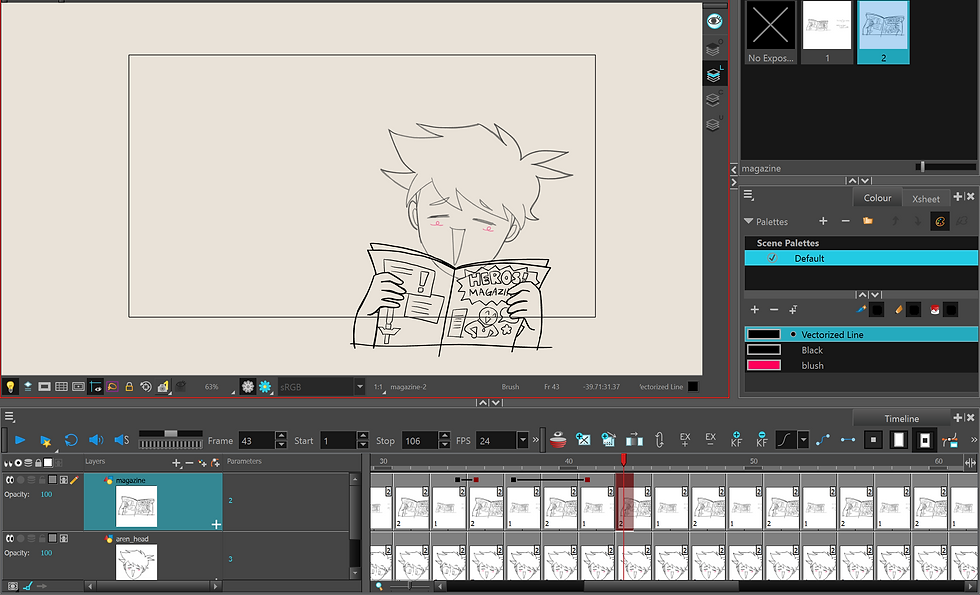
Task: Click the Stop frame field
Action: 419,441
